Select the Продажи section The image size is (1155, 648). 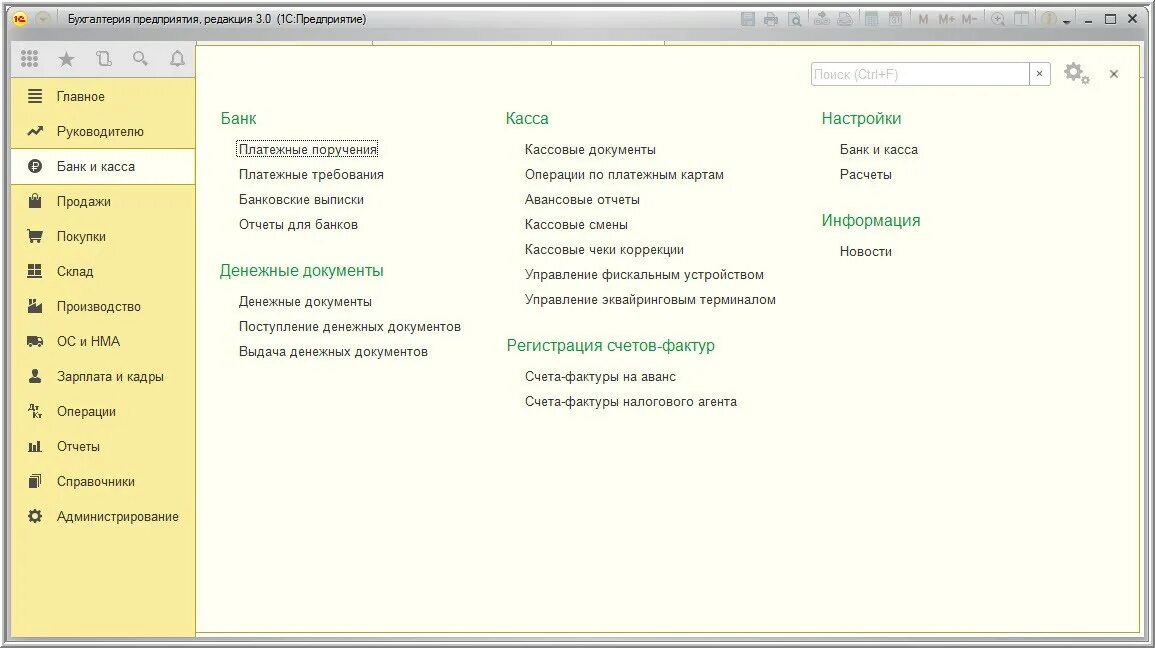pos(103,201)
